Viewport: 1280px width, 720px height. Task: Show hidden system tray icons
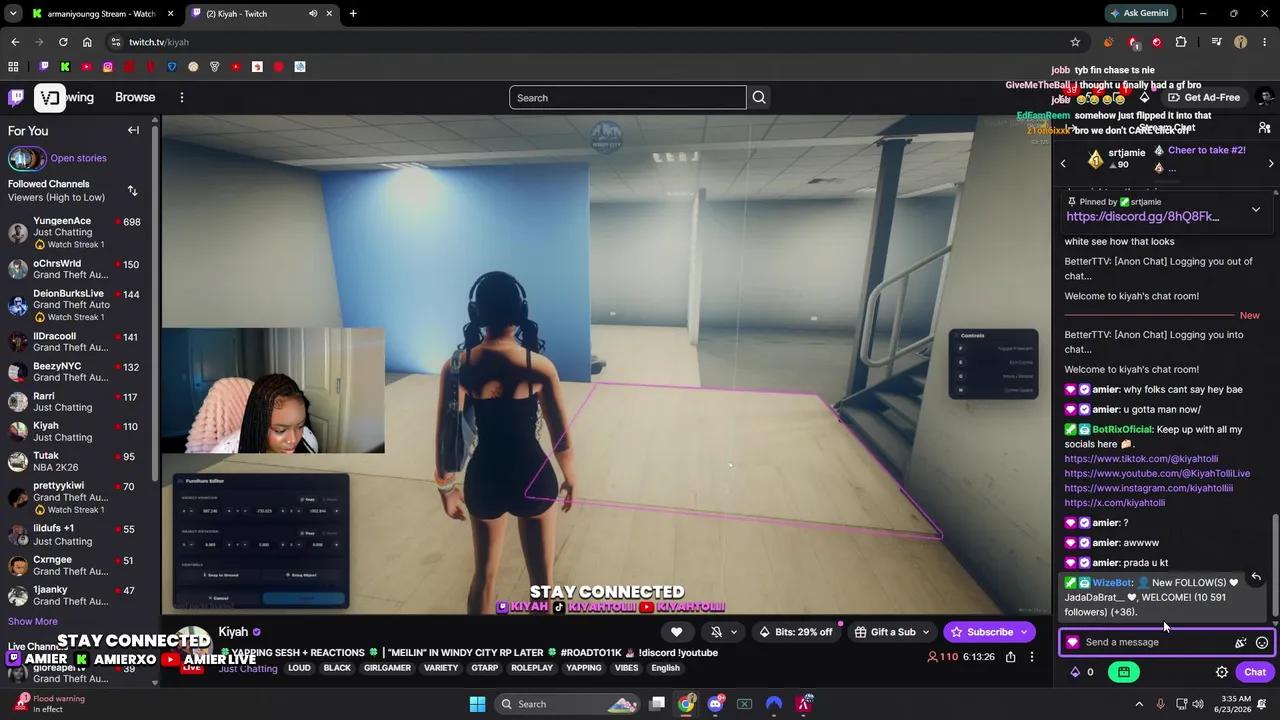click(x=1139, y=704)
